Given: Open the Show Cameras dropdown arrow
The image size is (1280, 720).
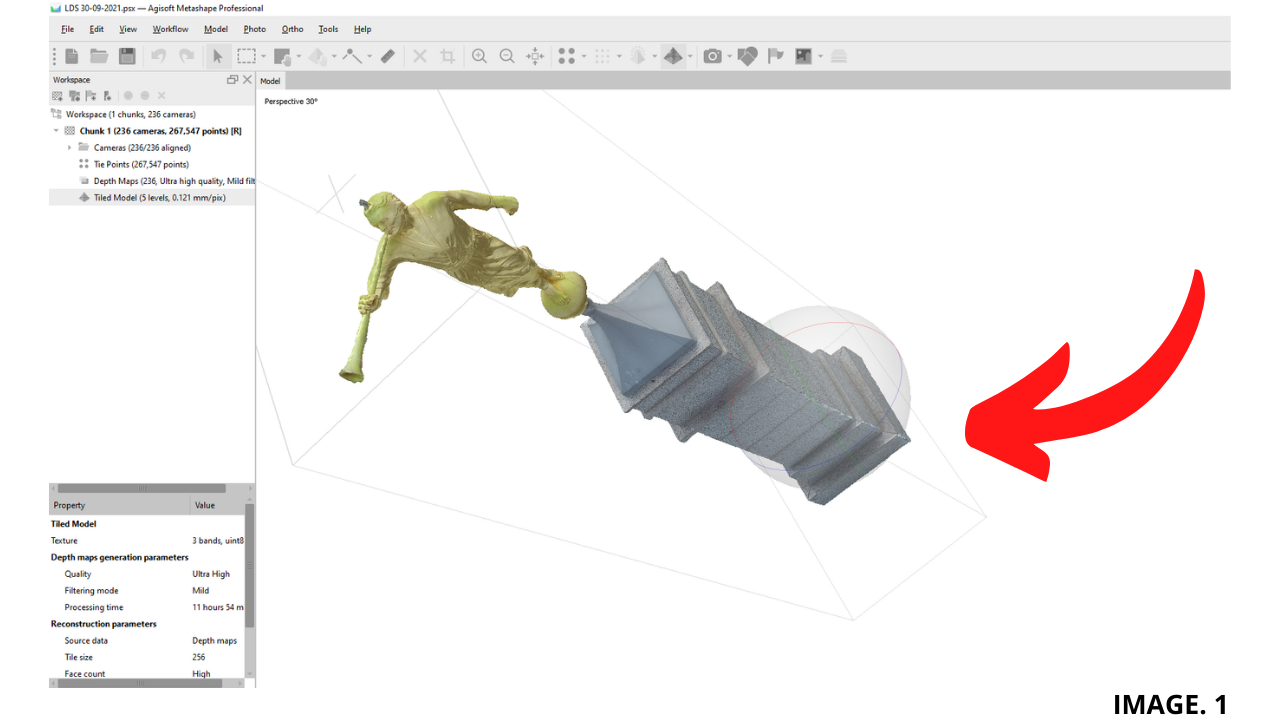Looking at the screenshot, I should (x=729, y=57).
